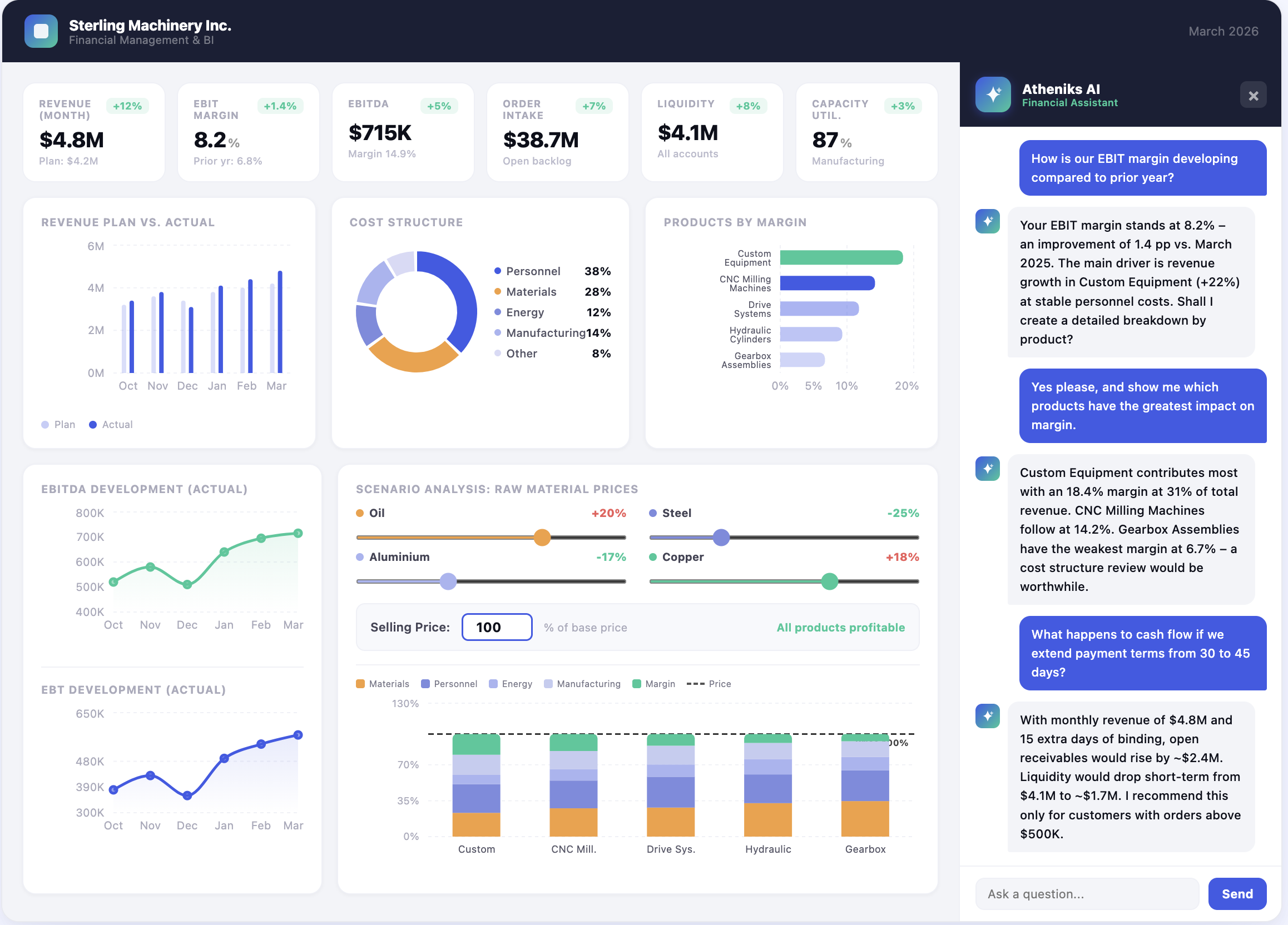Viewport: 1288px width, 925px height.
Task: Toggle the Plan legend in Revenue Plan chart
Action: point(58,424)
